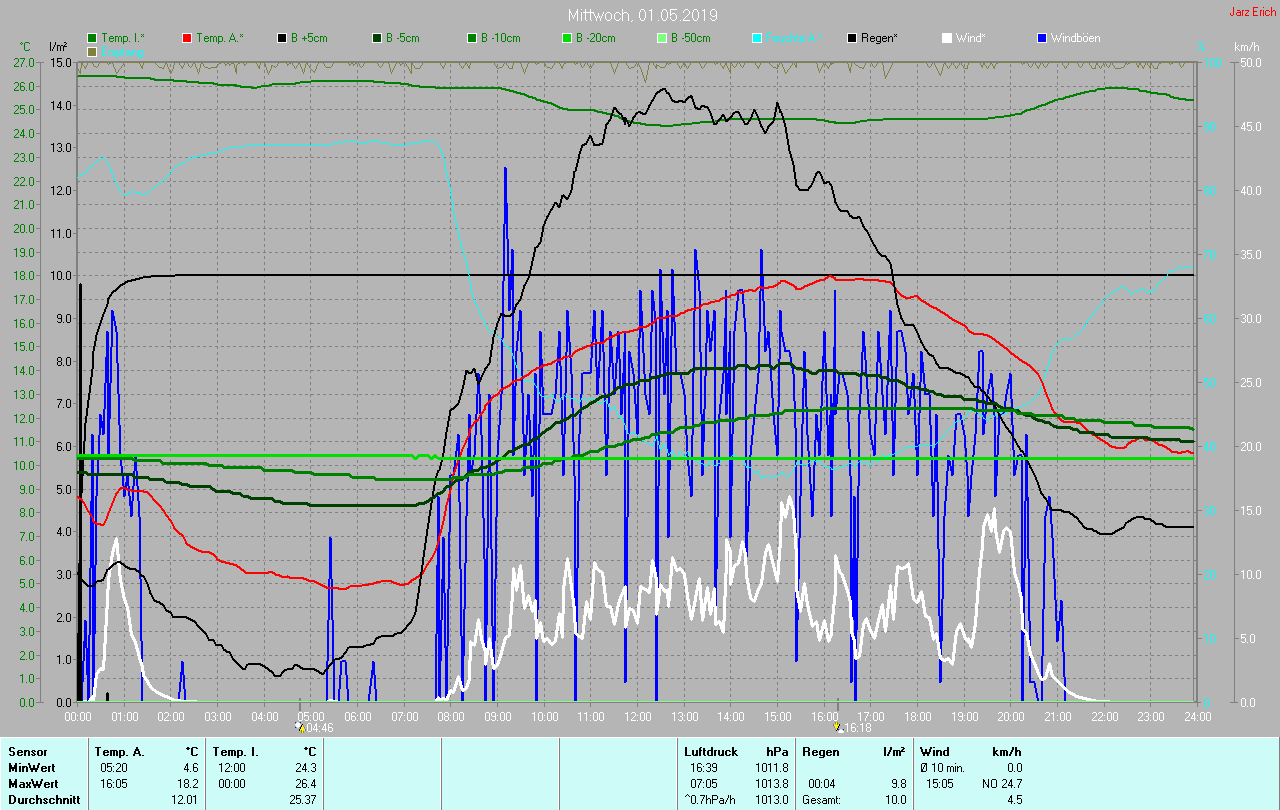Select the B +5cm legend swatch
Screen dimensions: 1280x810
282,38
